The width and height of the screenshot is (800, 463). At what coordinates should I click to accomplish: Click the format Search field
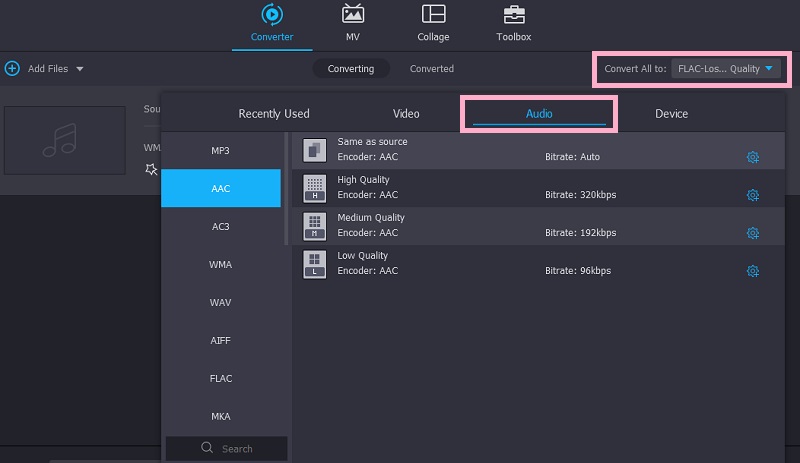point(226,448)
